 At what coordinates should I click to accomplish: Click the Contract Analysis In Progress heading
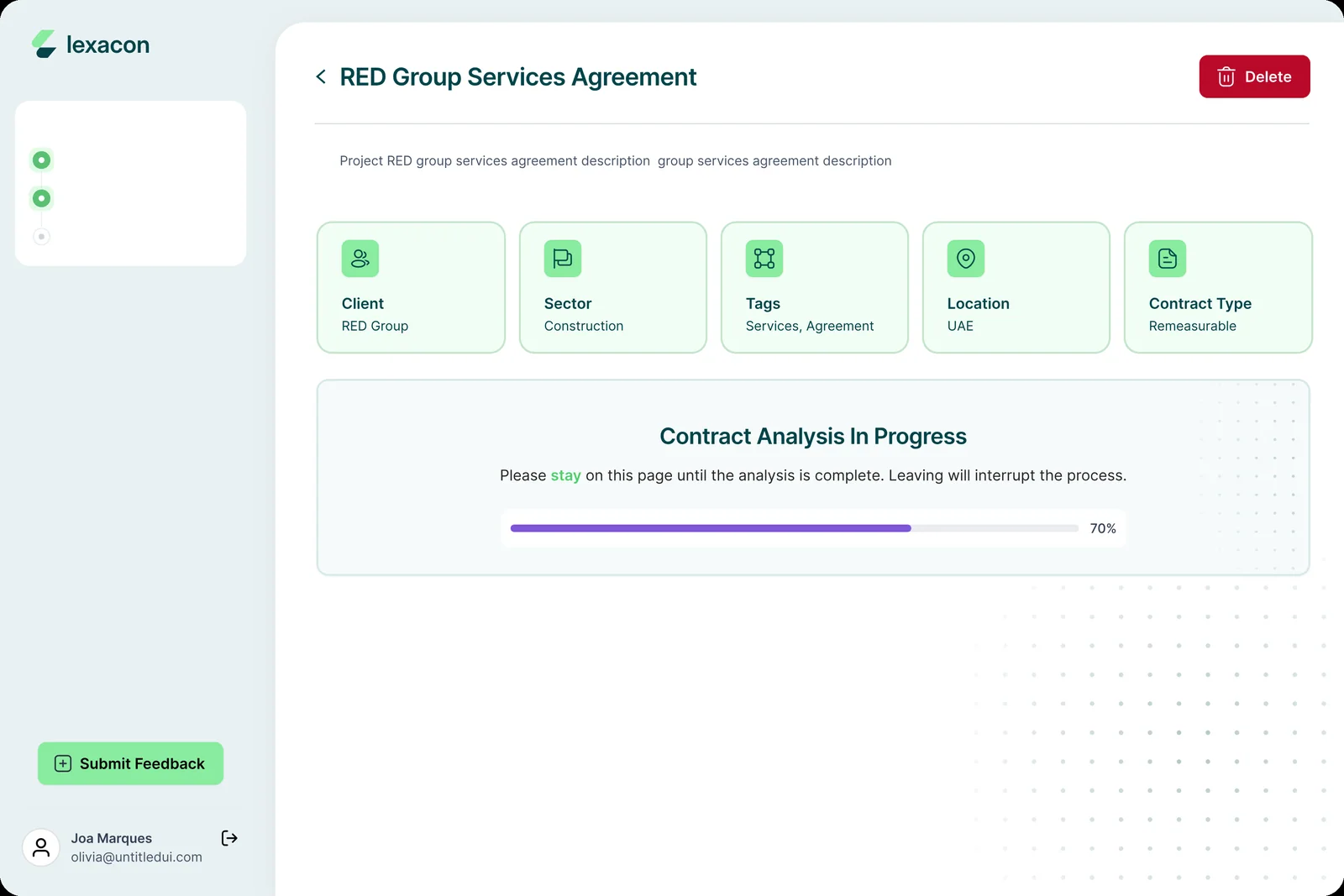coord(813,437)
